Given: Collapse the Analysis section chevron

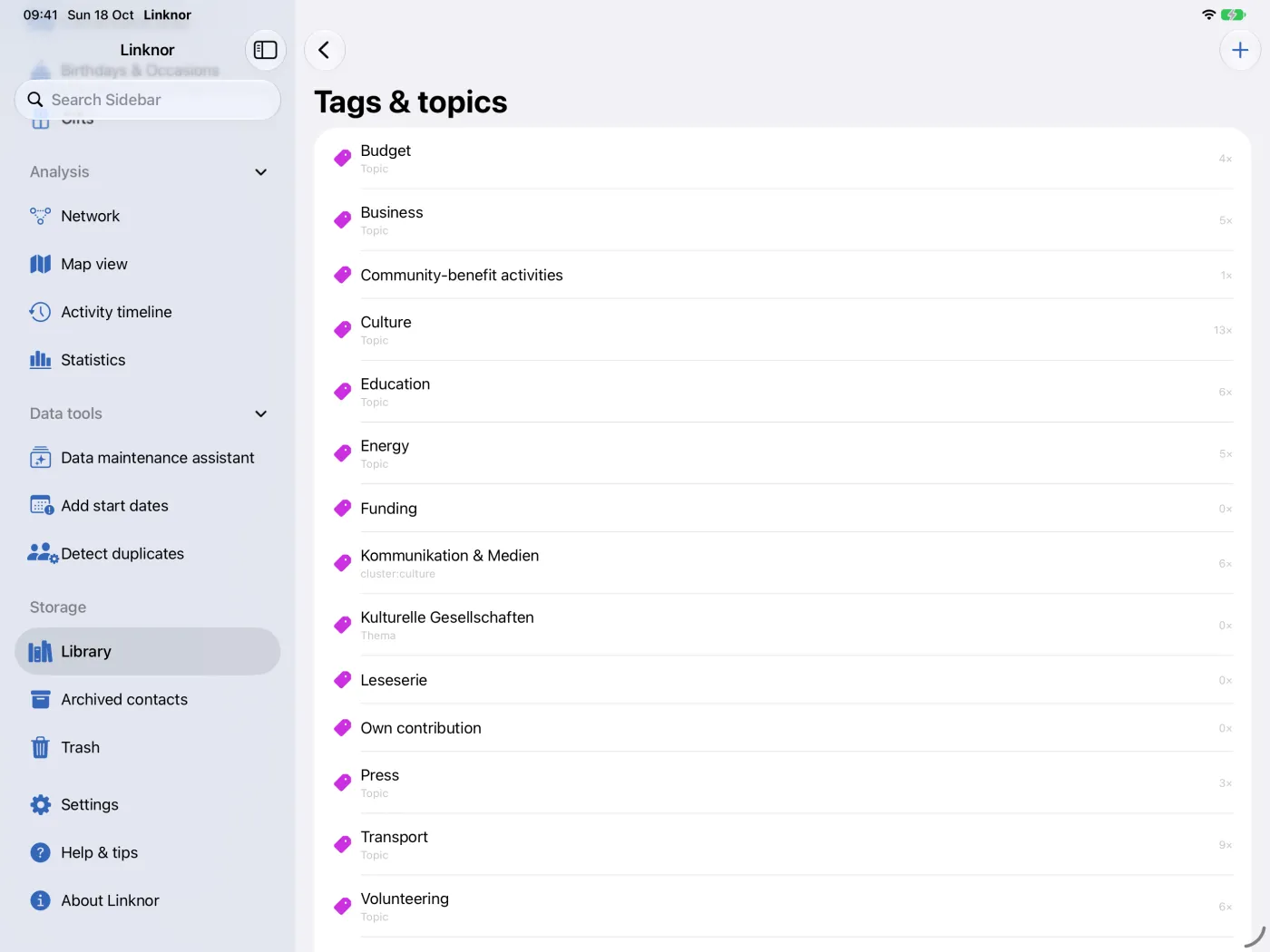Looking at the screenshot, I should coord(261,172).
